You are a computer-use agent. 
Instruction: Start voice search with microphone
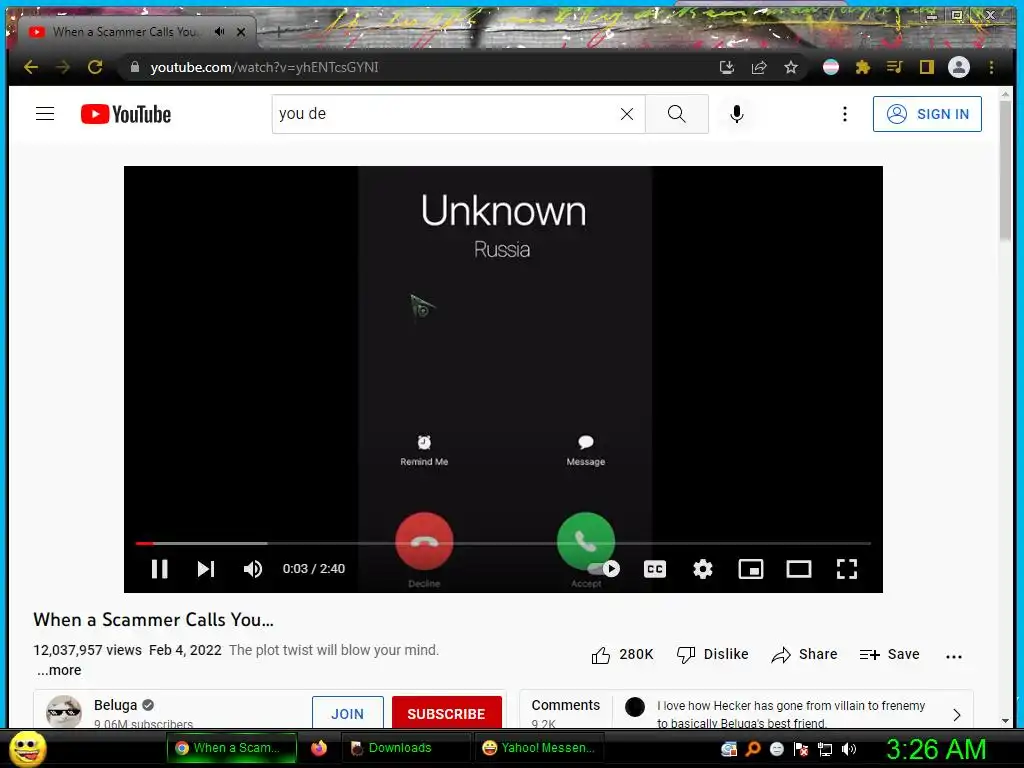pos(737,114)
